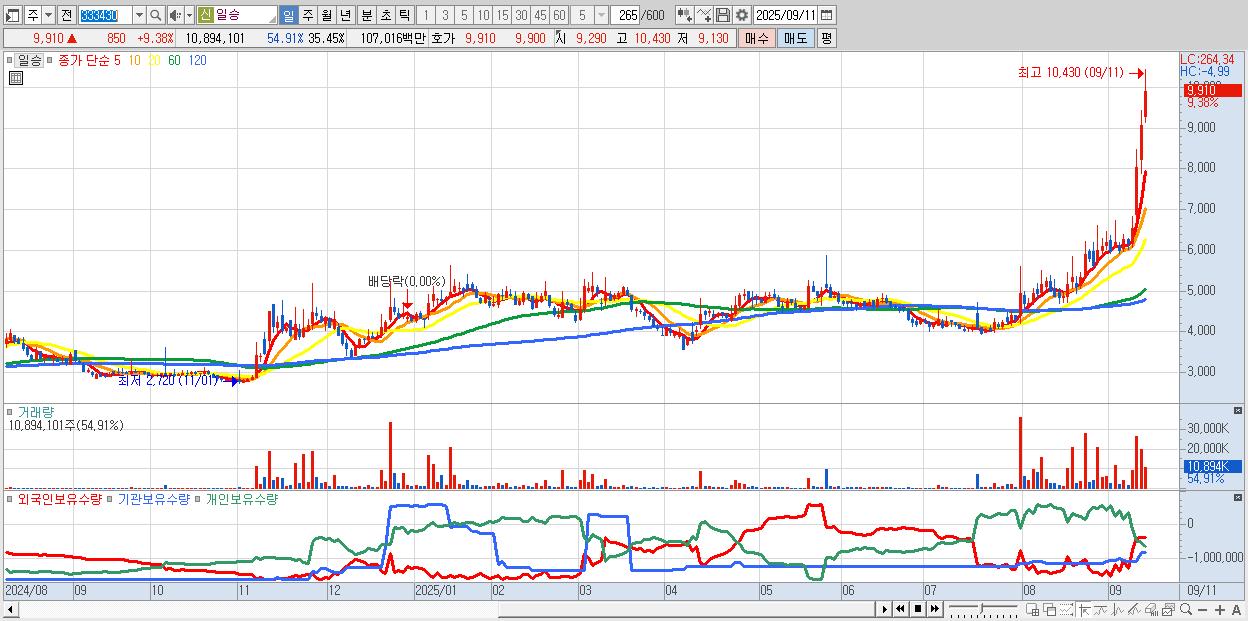Click the crosshair axis icon in bottom toolbar
Image resolution: width=1248 pixels, height=621 pixels.
(x=1084, y=610)
